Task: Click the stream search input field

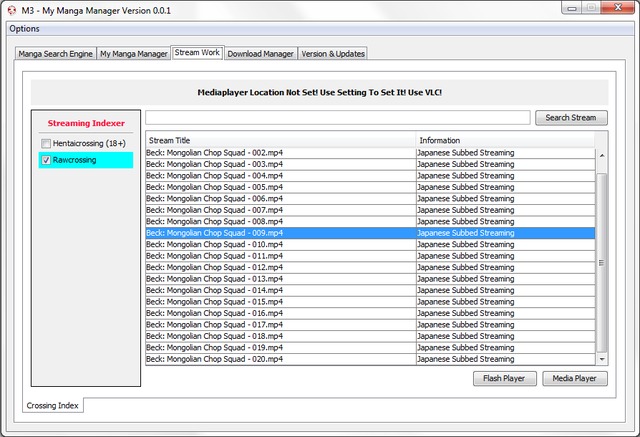Action: coord(338,118)
